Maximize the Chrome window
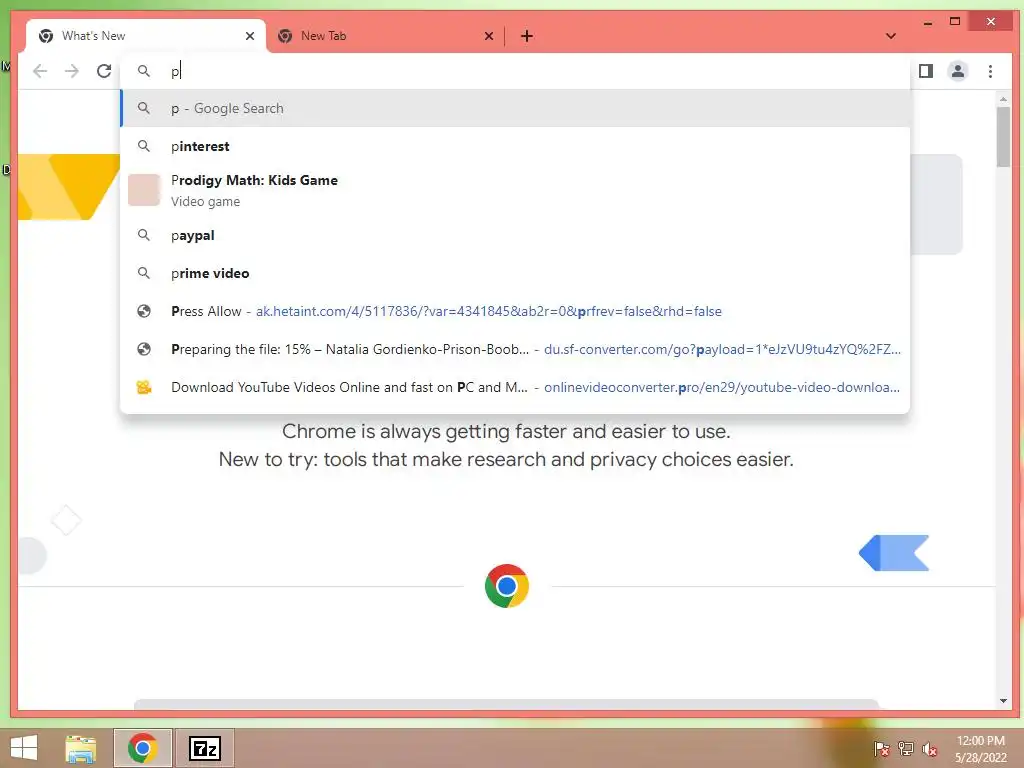The image size is (1024, 768). click(x=955, y=22)
